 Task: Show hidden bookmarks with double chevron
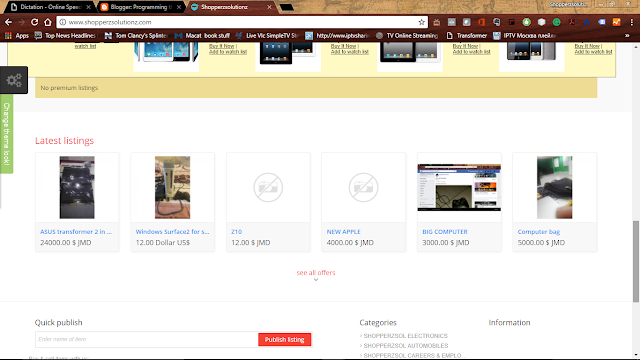627,36
